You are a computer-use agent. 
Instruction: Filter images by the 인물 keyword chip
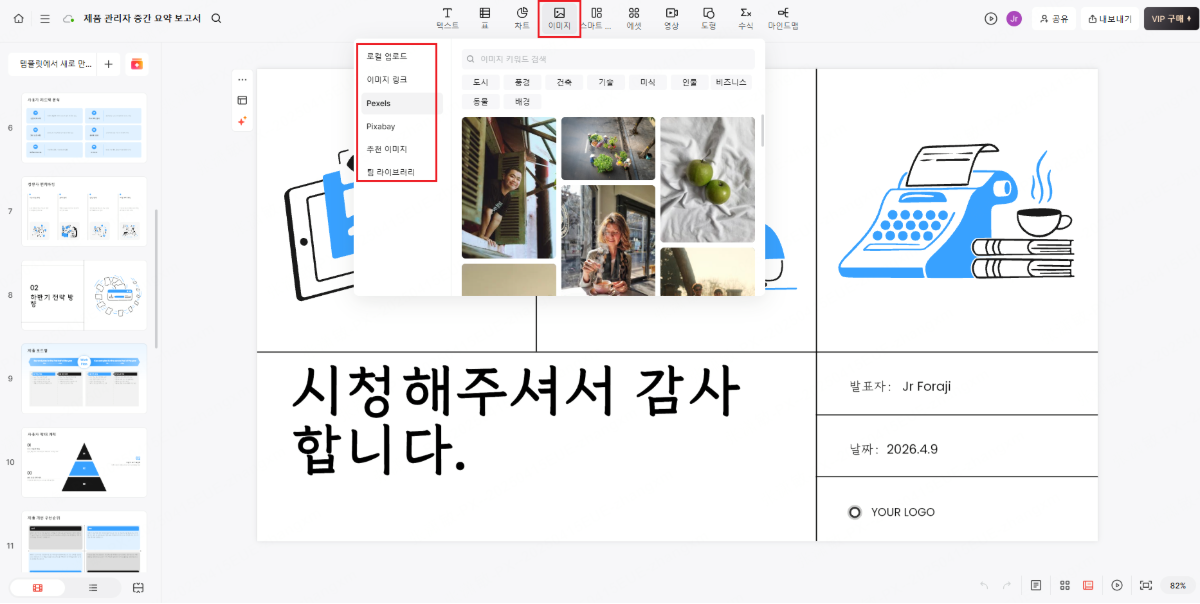(x=689, y=82)
